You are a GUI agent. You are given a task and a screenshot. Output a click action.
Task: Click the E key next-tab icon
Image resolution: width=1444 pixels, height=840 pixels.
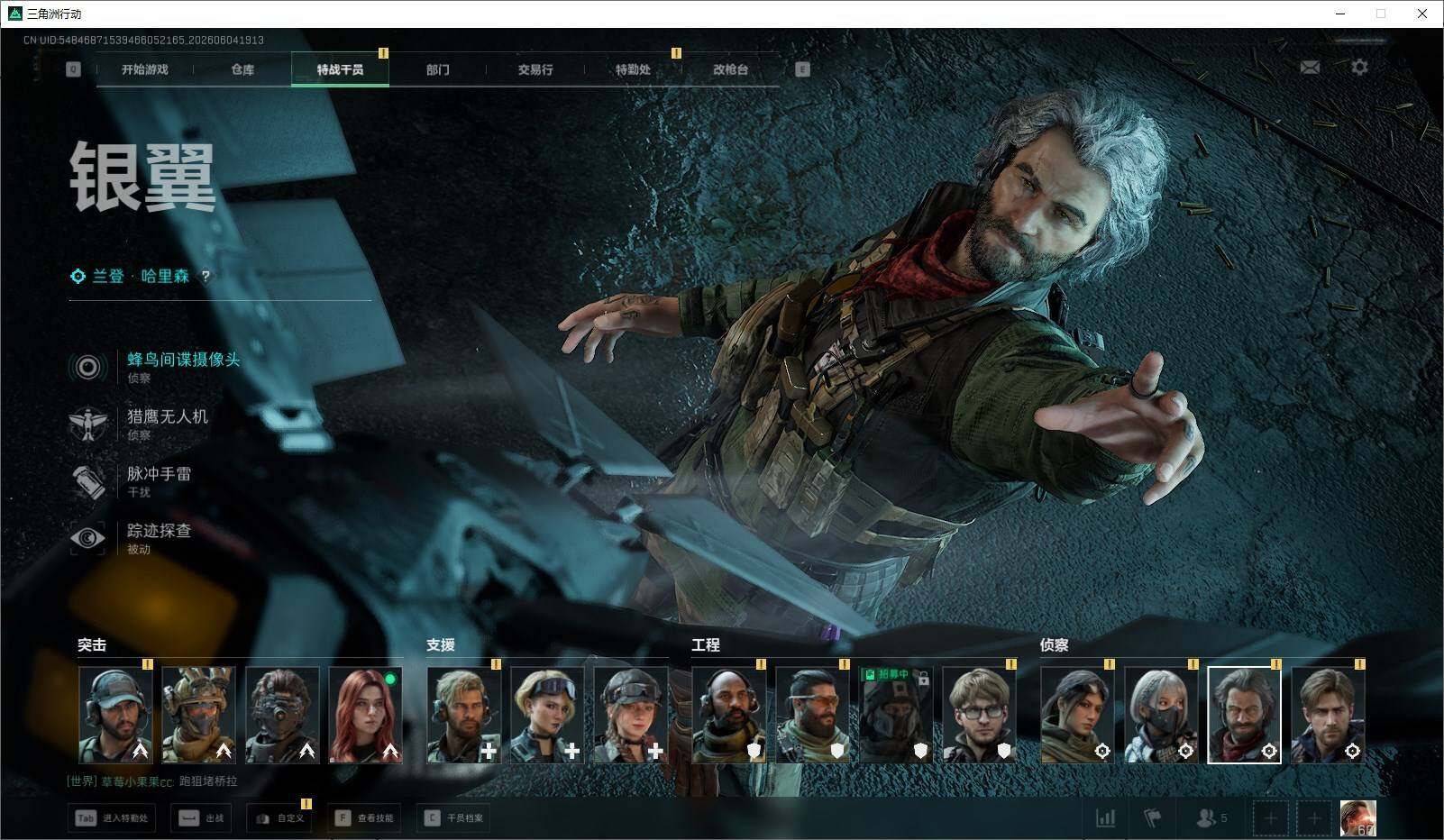pos(802,69)
